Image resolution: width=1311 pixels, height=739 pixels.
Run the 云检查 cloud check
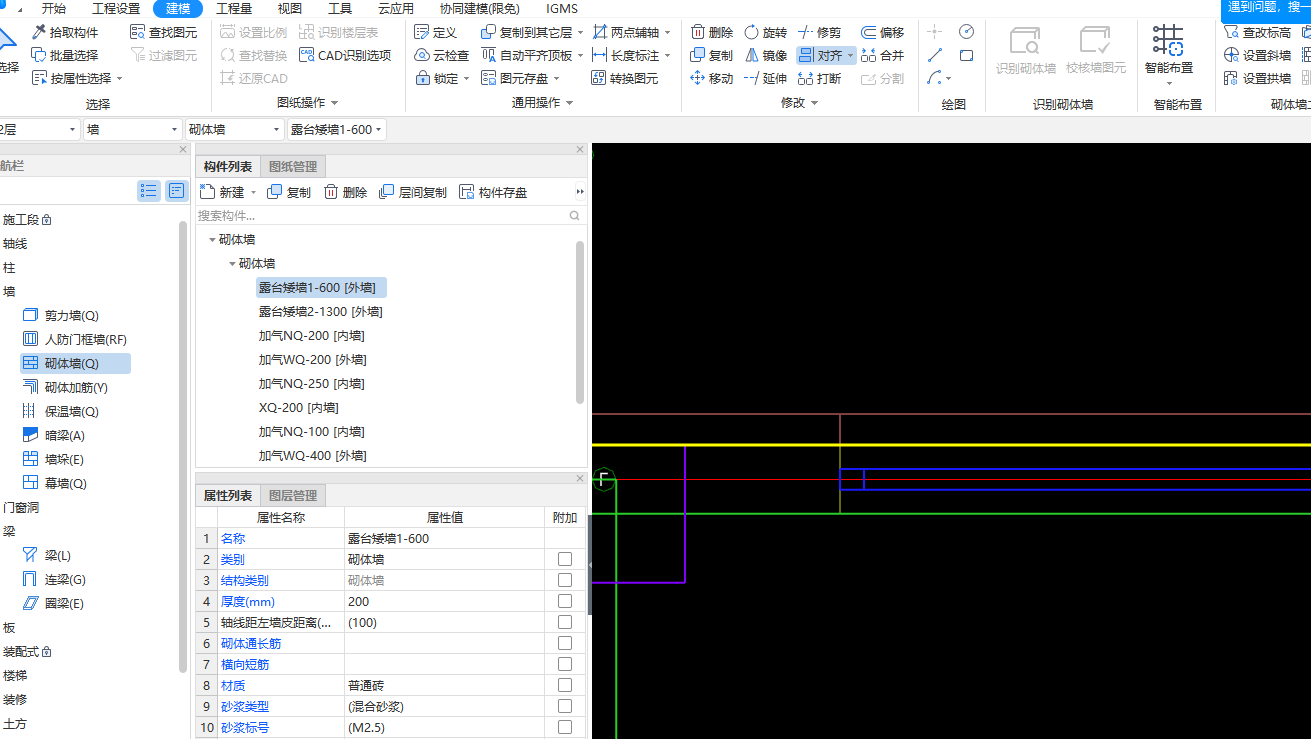coord(441,55)
